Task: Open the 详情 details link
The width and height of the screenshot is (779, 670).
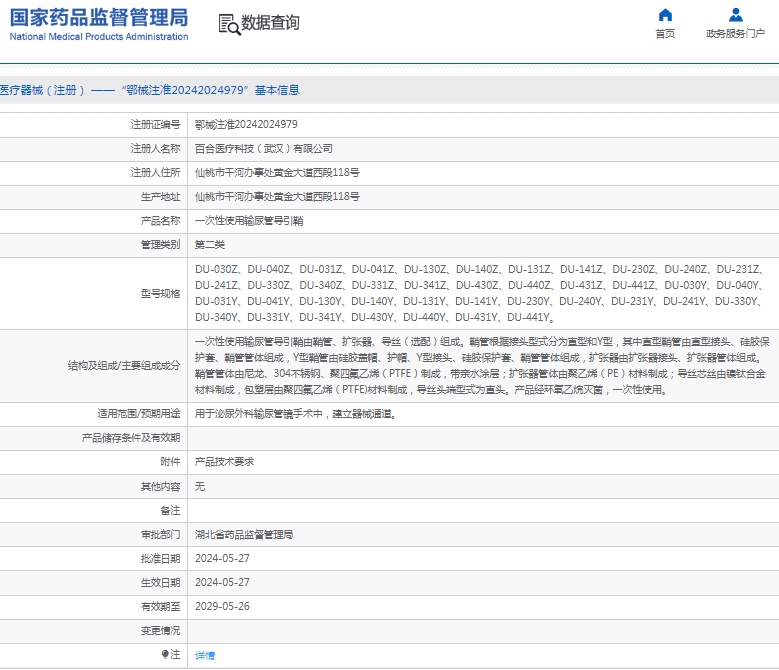Action: coord(205,656)
